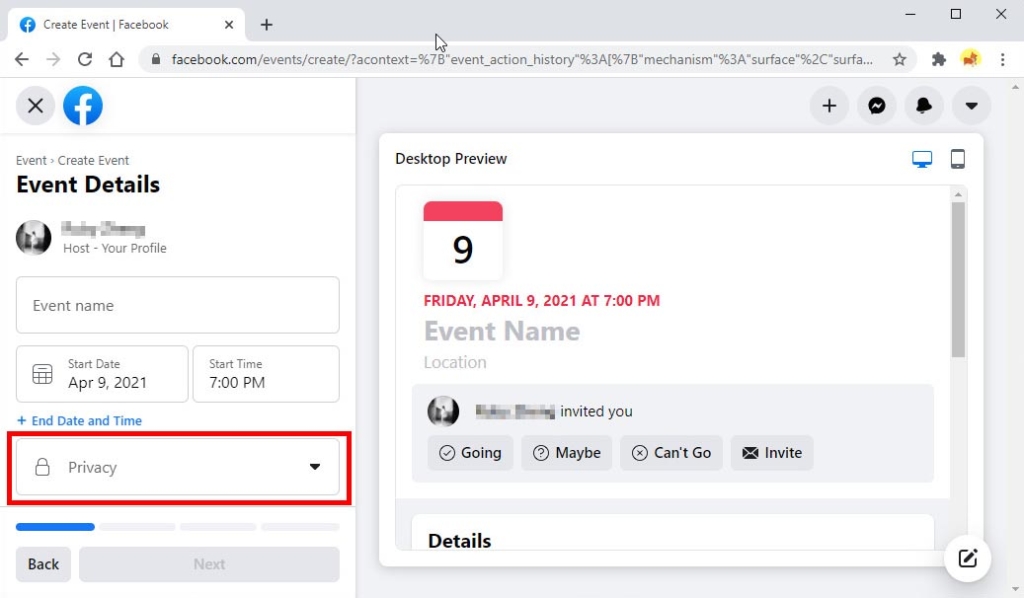Click the Event breadcrumb link
The width and height of the screenshot is (1024, 598).
pos(30,160)
